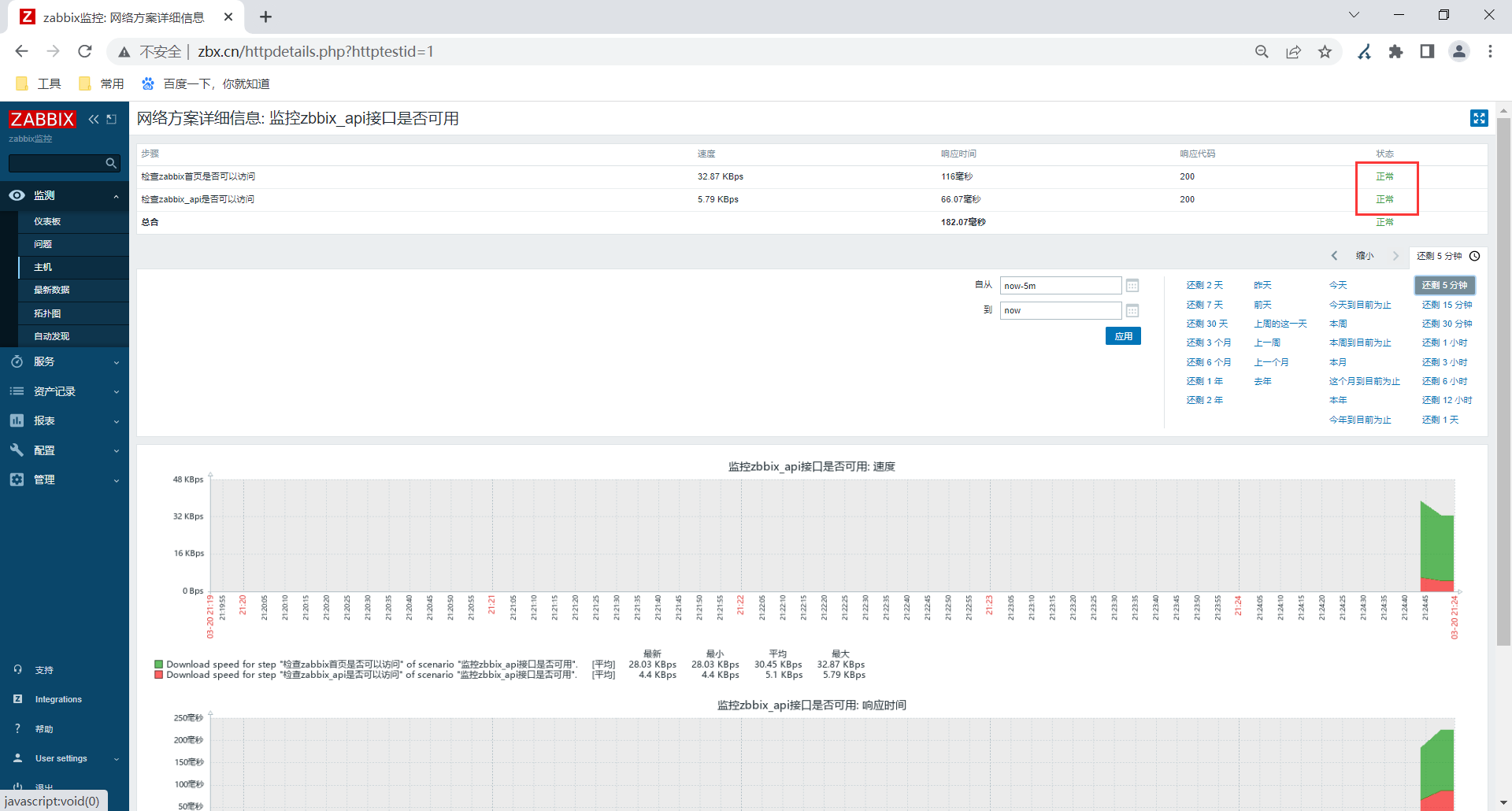Click the User settings person icon
The height and width of the screenshot is (811, 1512).
tap(17, 758)
